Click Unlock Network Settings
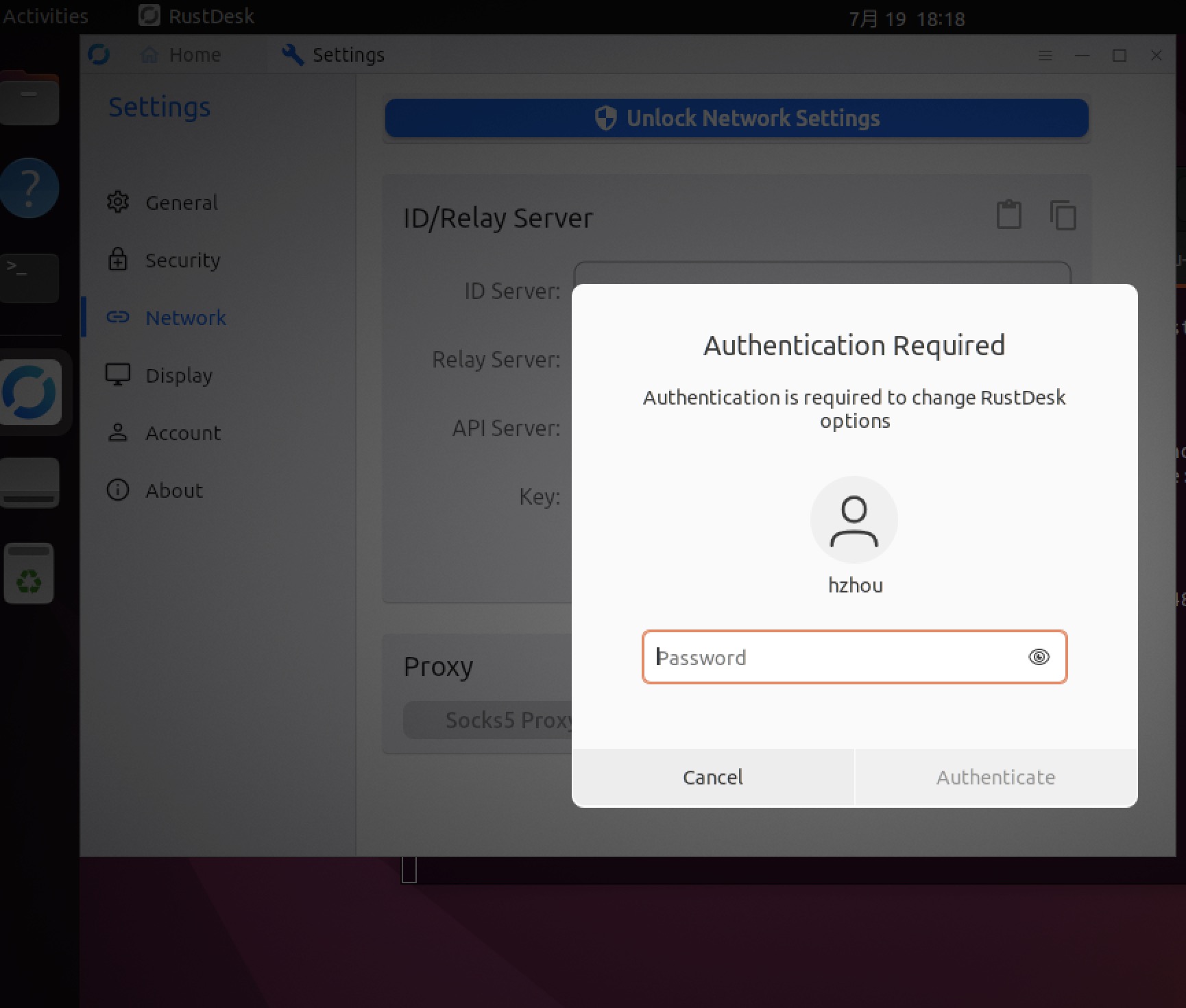Image resolution: width=1186 pixels, height=1008 pixels. (x=736, y=118)
